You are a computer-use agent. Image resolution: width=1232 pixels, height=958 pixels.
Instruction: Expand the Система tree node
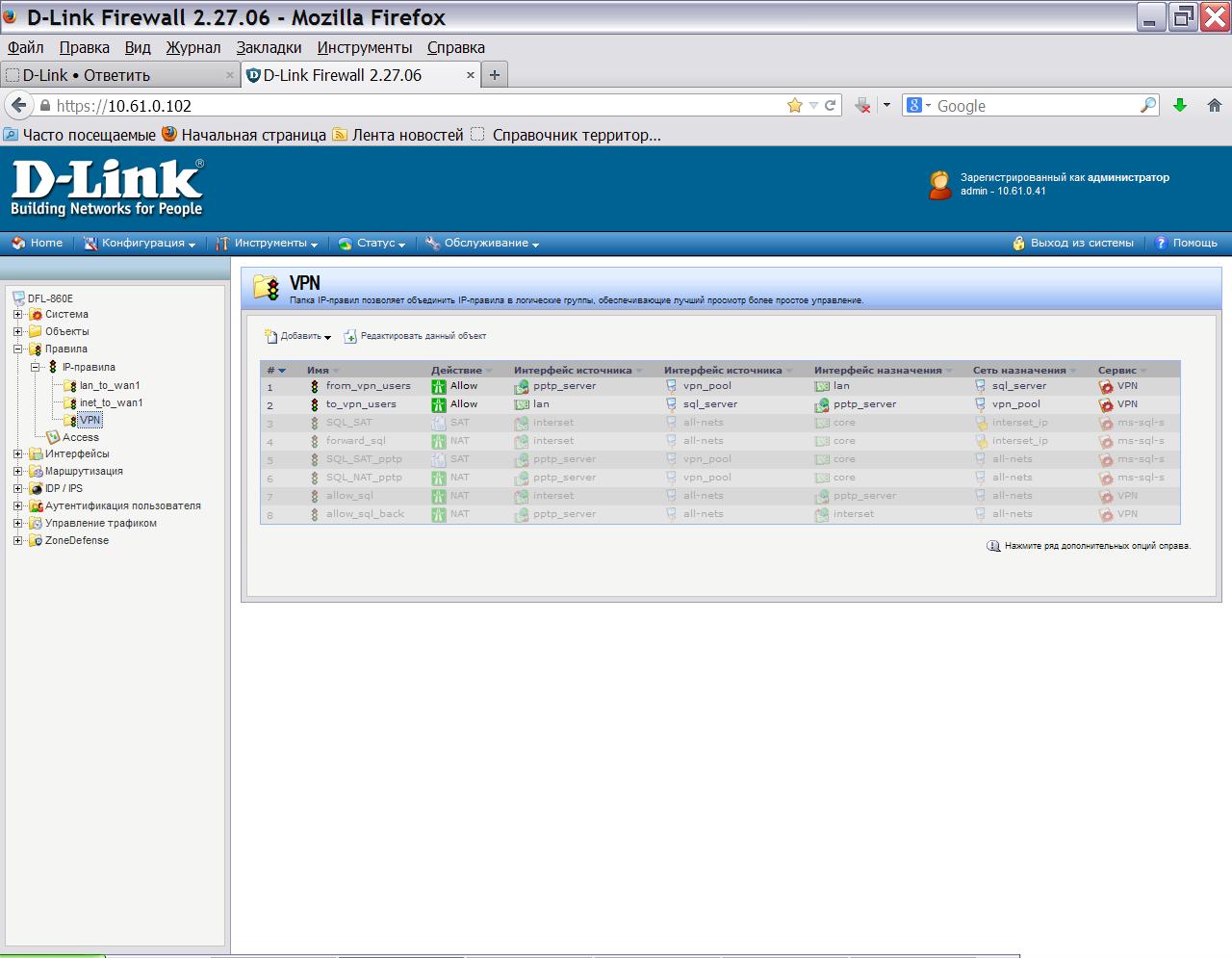click(x=17, y=315)
